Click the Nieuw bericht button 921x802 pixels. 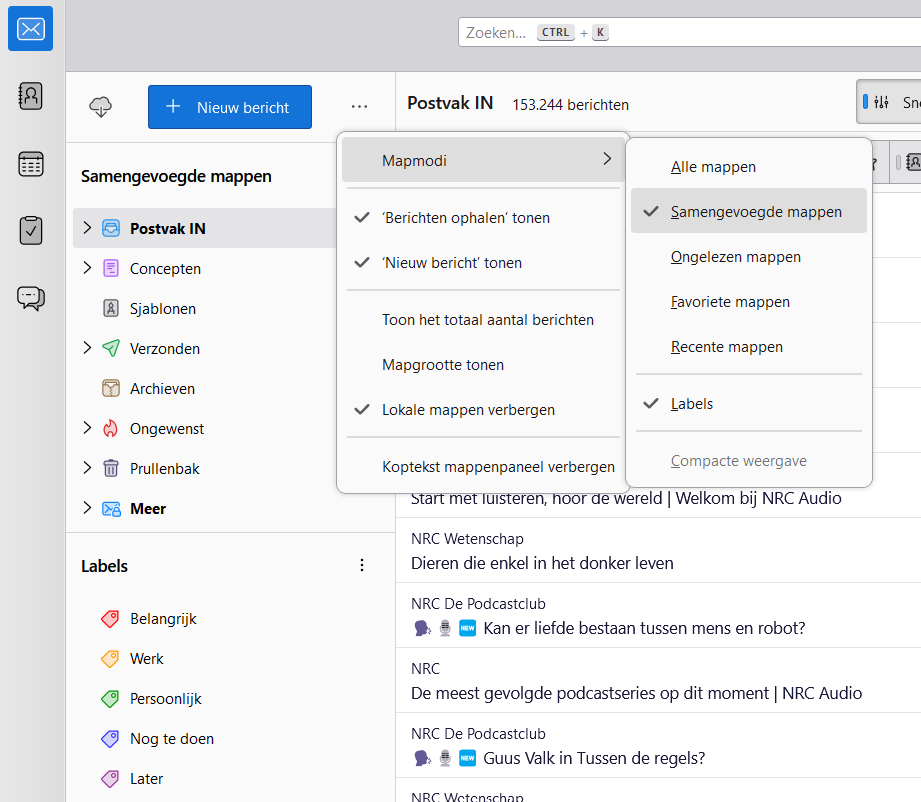coord(230,107)
